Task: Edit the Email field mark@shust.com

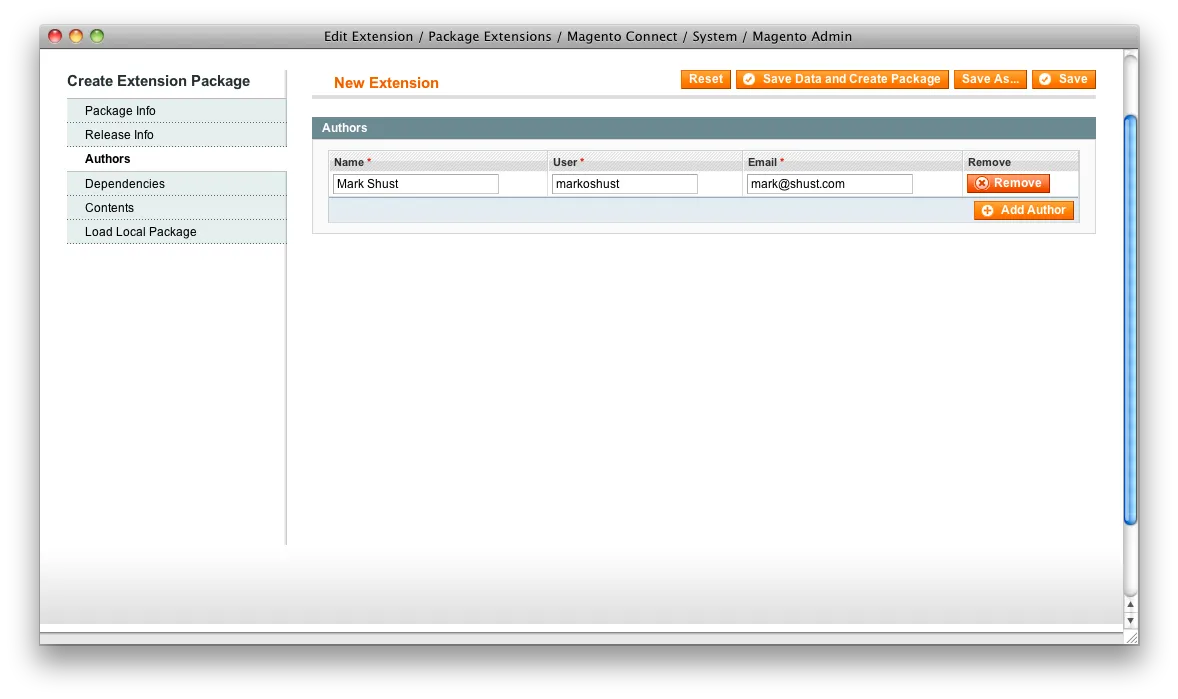Action: (x=829, y=184)
